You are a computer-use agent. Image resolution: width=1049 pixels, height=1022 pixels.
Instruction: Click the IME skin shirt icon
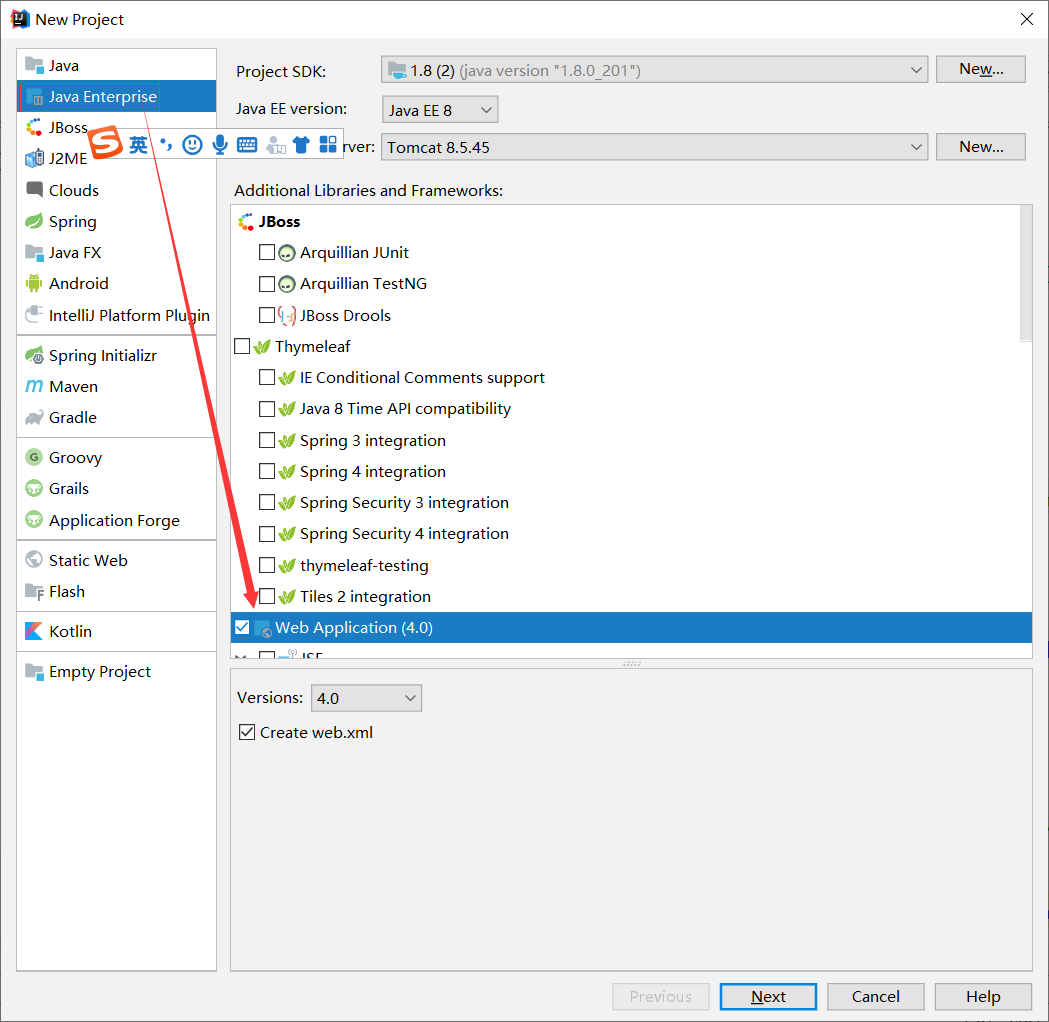click(x=301, y=144)
